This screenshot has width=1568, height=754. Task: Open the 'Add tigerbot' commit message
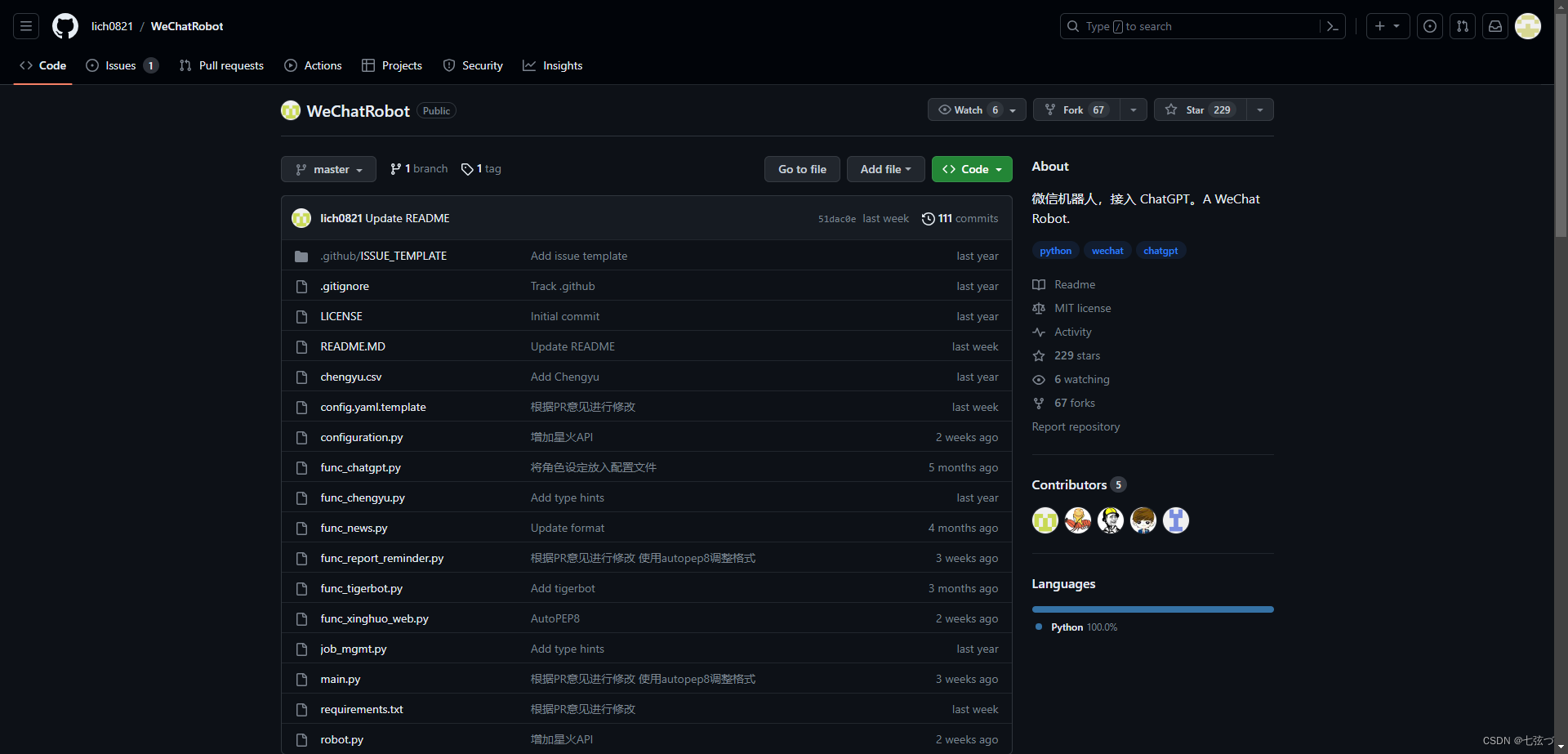[563, 588]
